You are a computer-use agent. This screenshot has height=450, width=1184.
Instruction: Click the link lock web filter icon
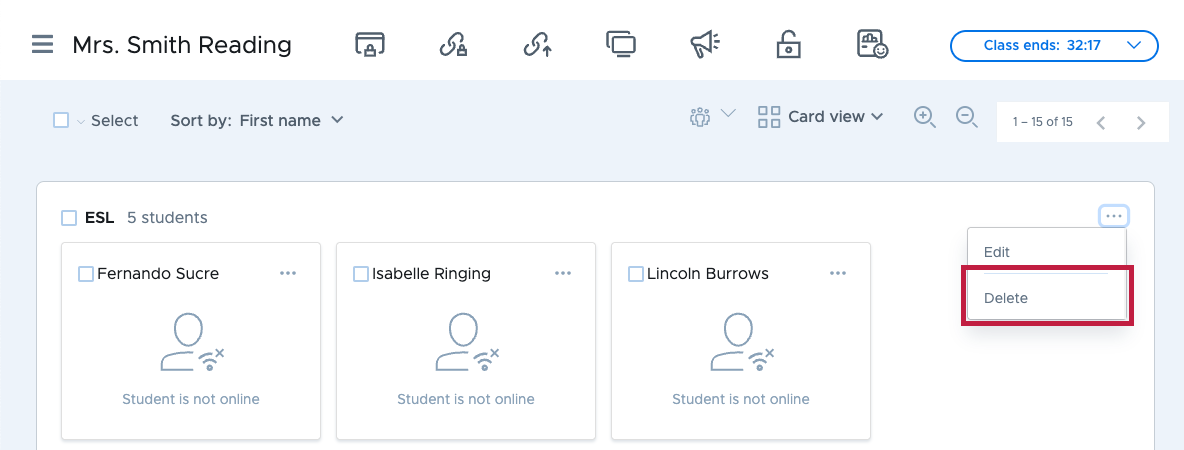[453, 45]
